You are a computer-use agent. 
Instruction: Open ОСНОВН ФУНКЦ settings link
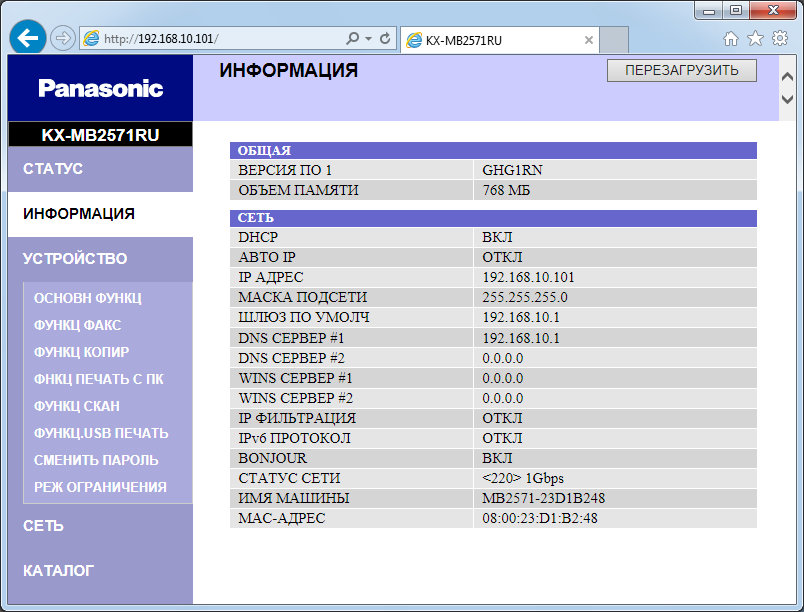point(88,298)
